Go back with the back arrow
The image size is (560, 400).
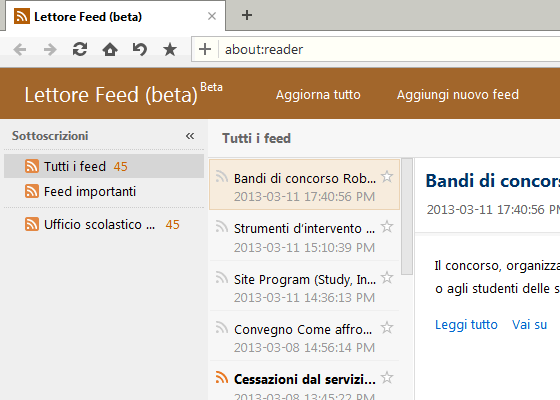[x=20, y=49]
